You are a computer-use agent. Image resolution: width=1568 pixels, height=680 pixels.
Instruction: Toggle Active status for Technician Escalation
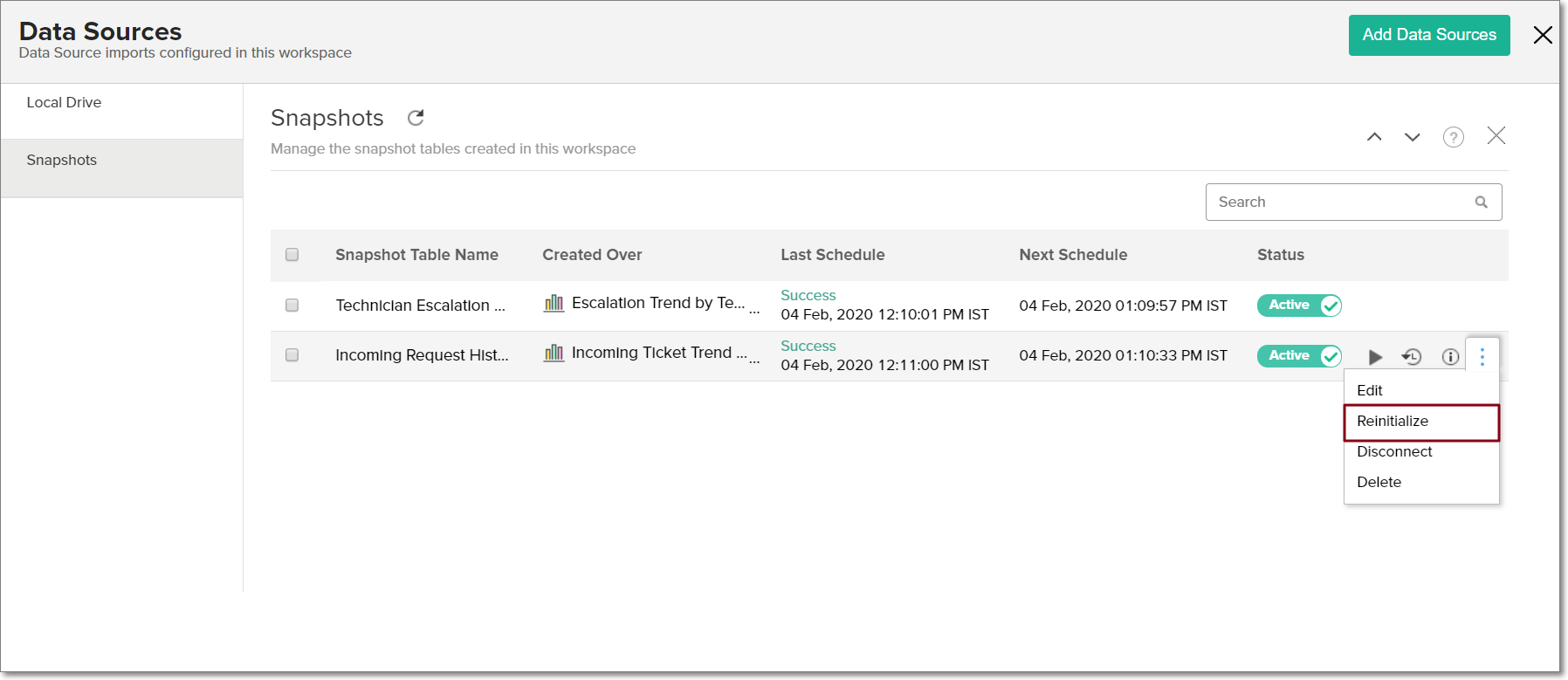[1299, 306]
